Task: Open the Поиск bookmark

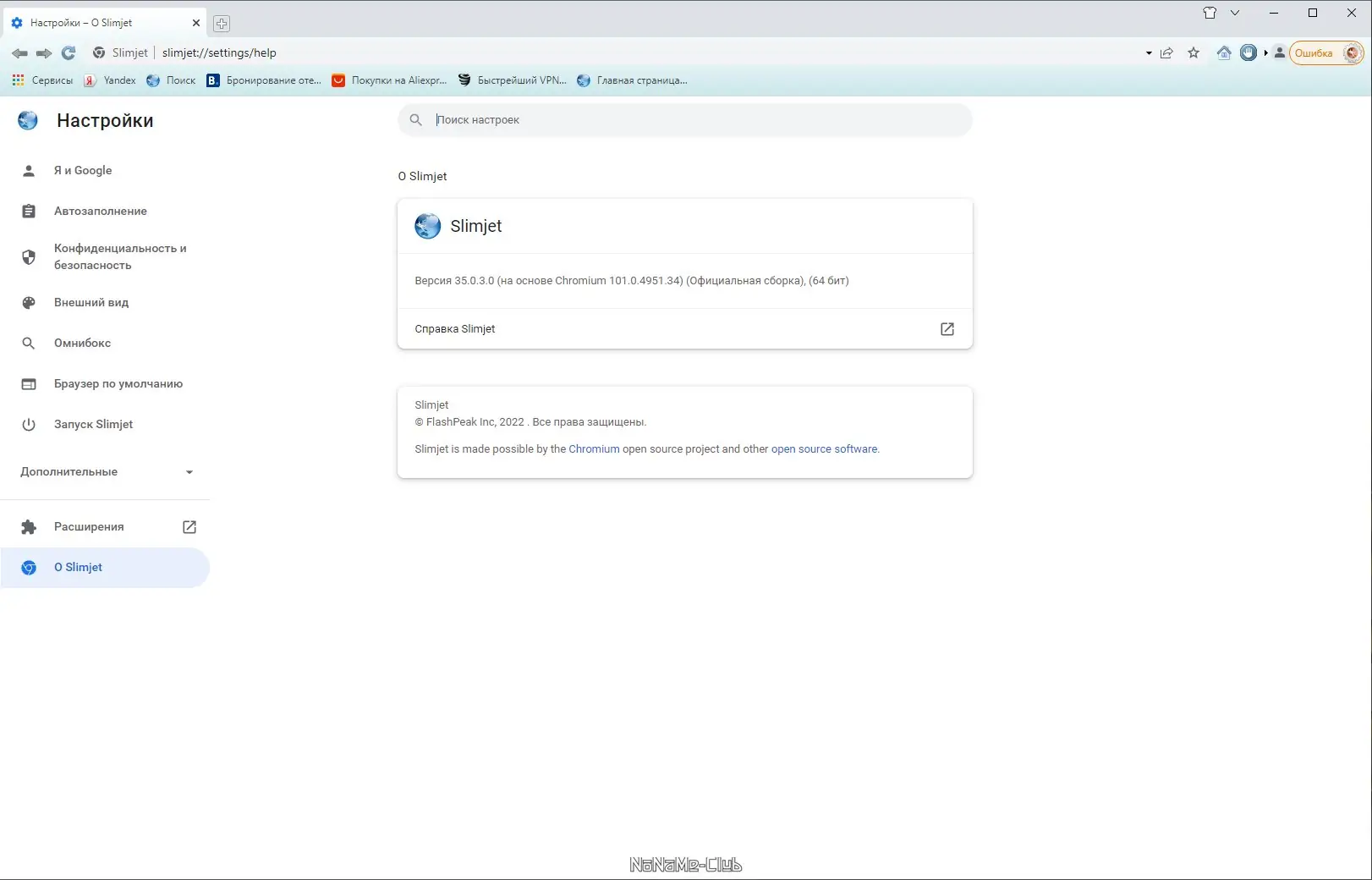Action: 171,80
